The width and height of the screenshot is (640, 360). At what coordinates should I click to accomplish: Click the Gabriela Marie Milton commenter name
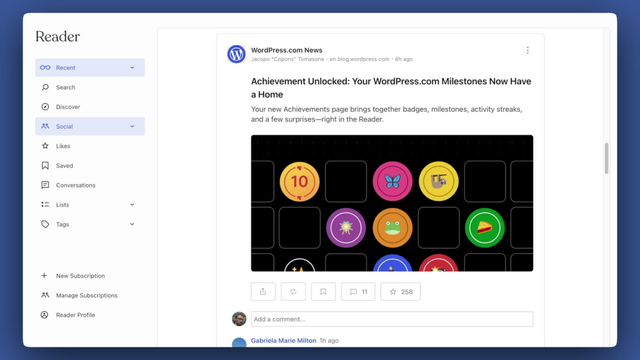click(283, 340)
